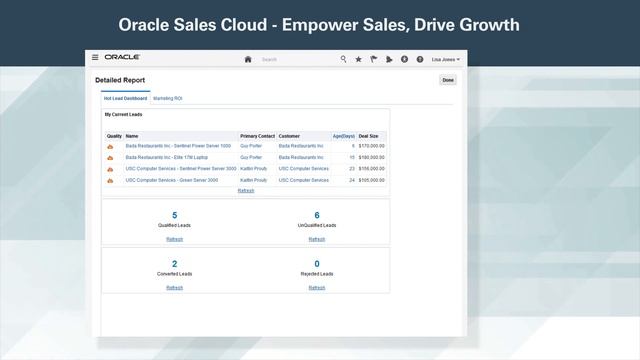Open the Favorites star icon

tap(358, 59)
